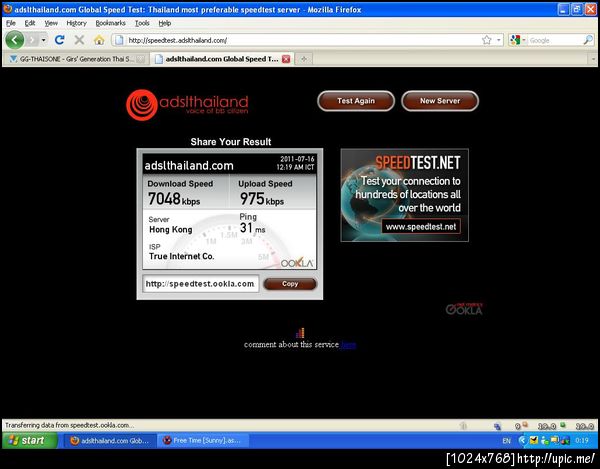Click the New Server button
Viewport: 600px width, 469px height.
(x=440, y=101)
